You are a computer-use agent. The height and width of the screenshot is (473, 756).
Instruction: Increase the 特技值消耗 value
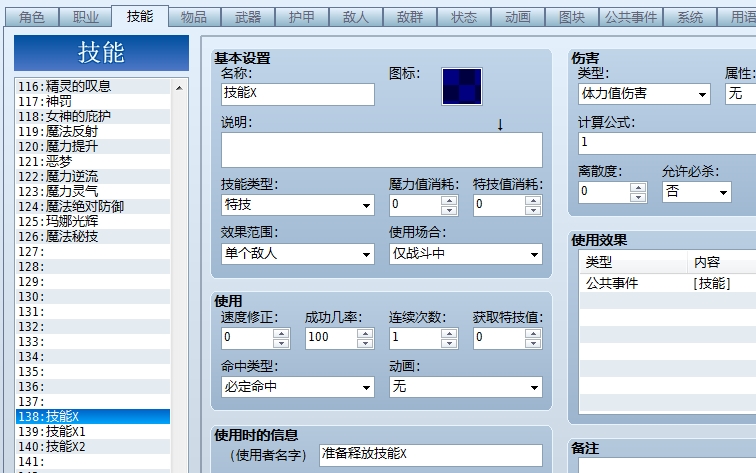click(x=533, y=201)
